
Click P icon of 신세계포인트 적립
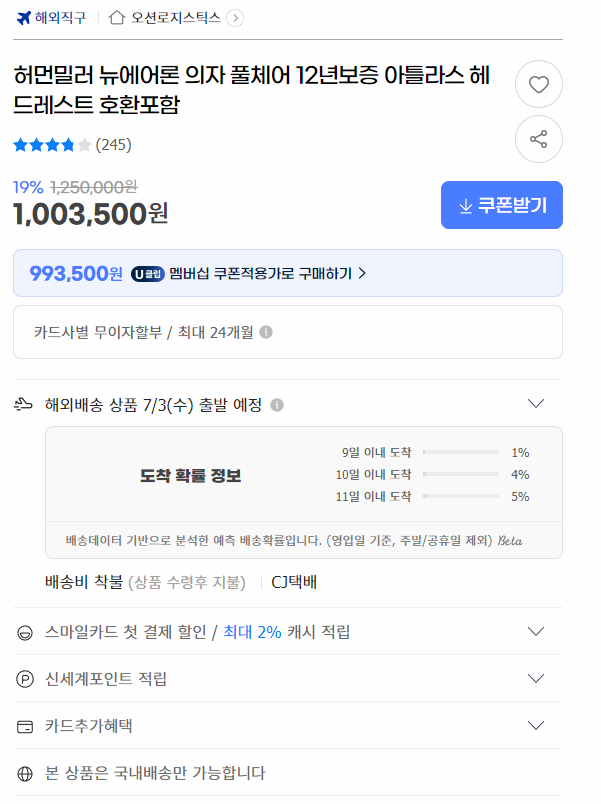pos(25,679)
